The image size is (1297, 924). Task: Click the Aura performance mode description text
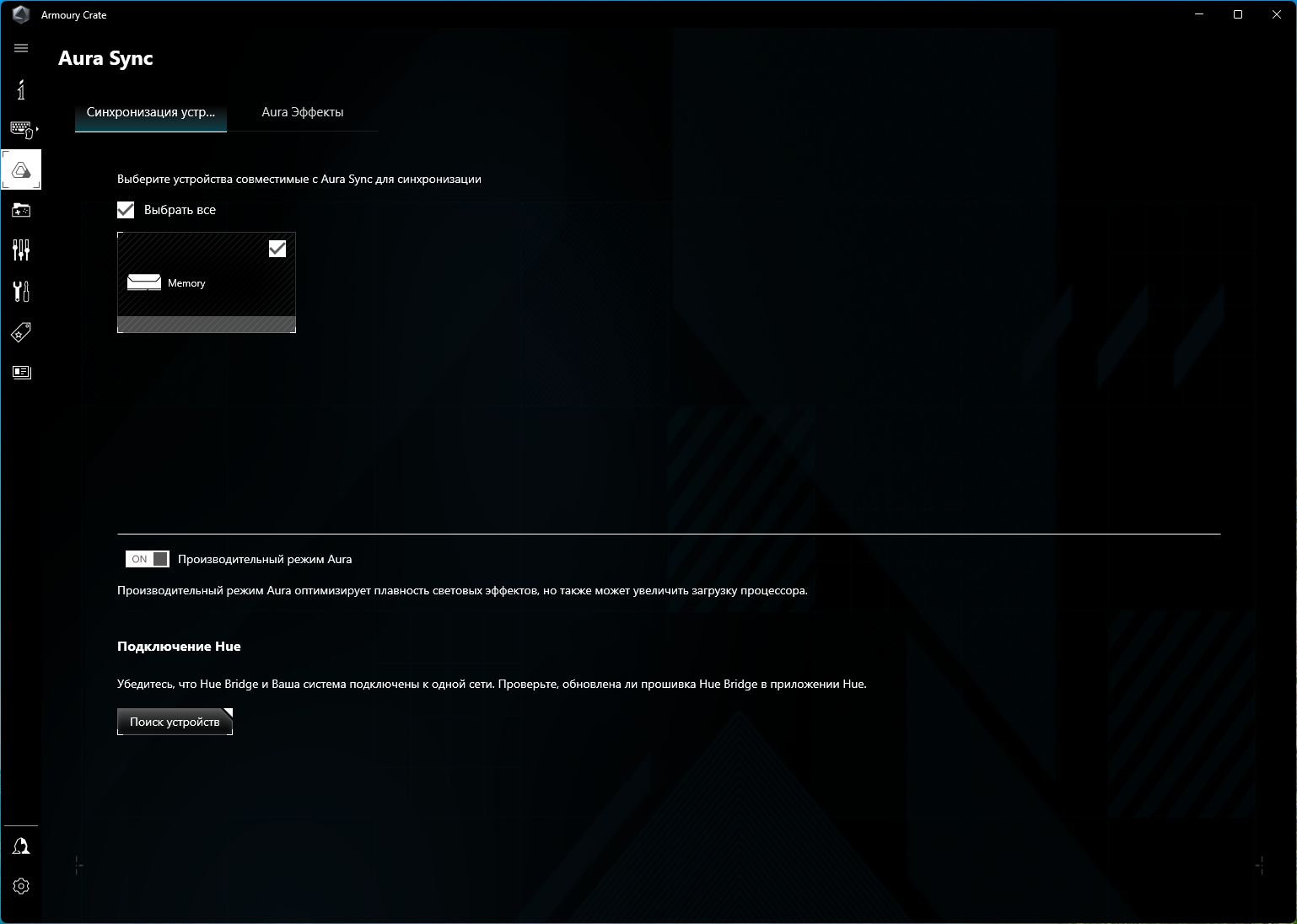[x=462, y=590]
